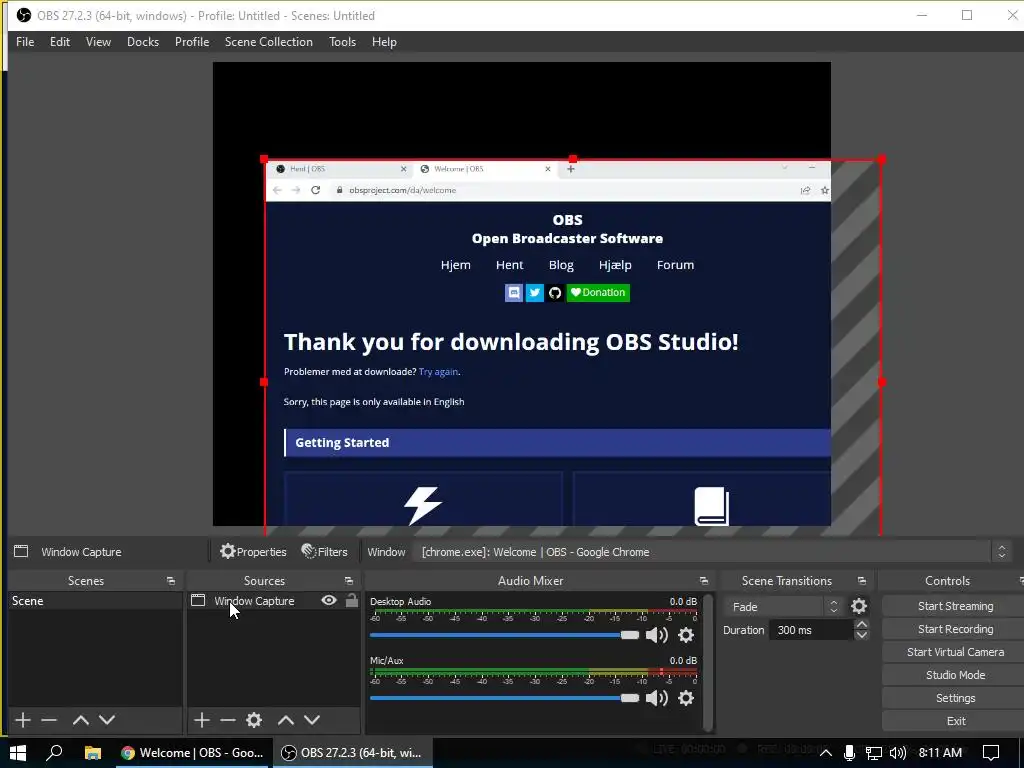Show hidden system tray icons

click(x=825, y=753)
